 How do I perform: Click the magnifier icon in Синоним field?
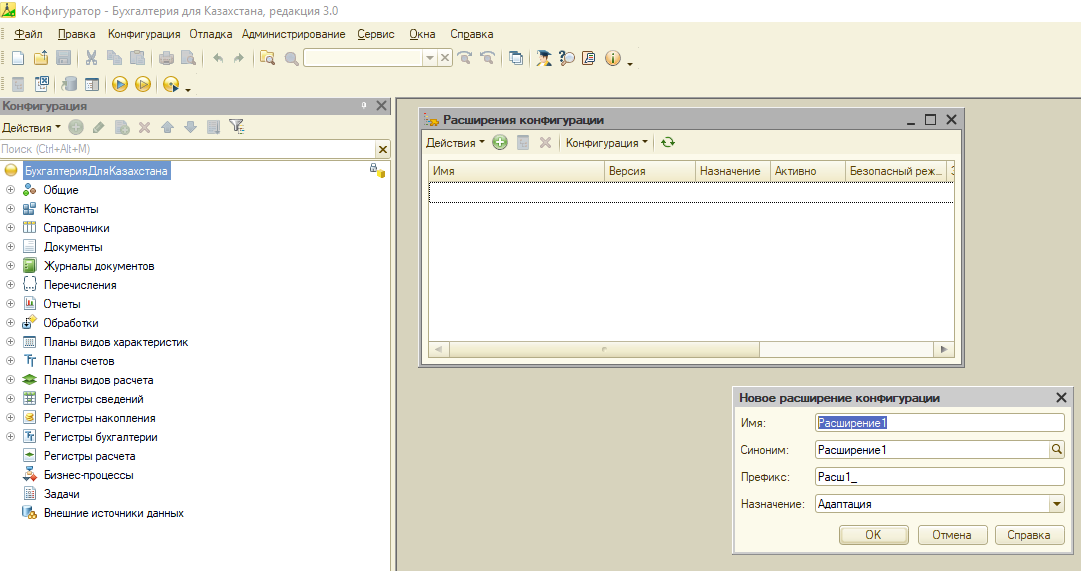coord(1056,450)
